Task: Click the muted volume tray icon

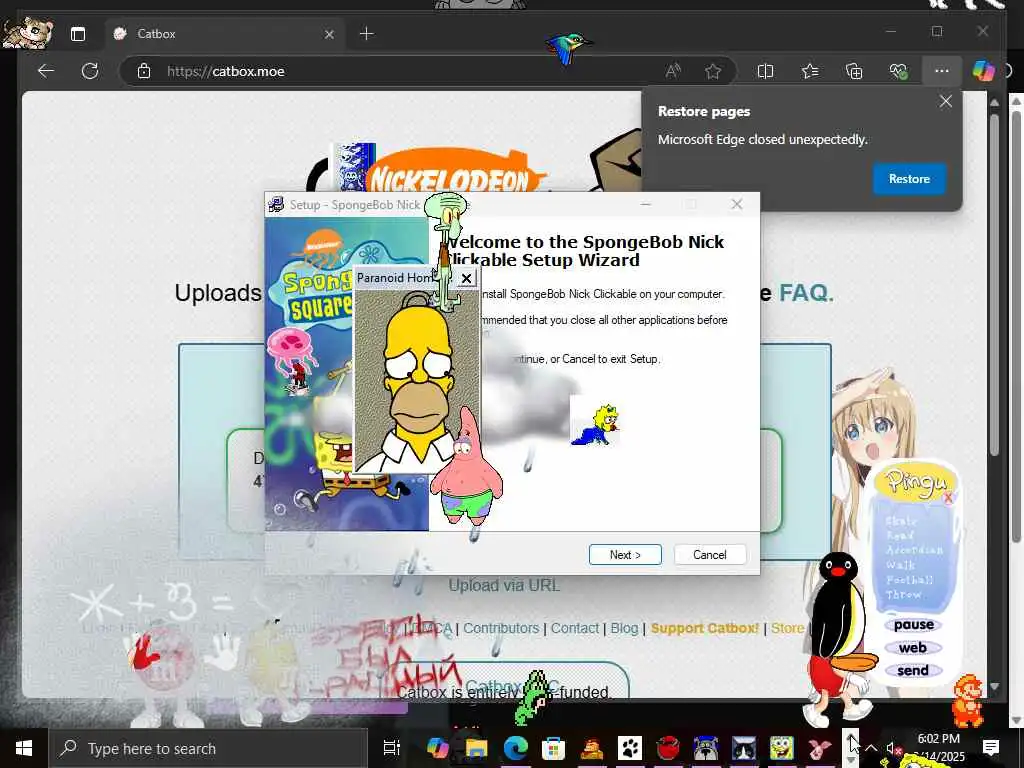Action: (892, 748)
